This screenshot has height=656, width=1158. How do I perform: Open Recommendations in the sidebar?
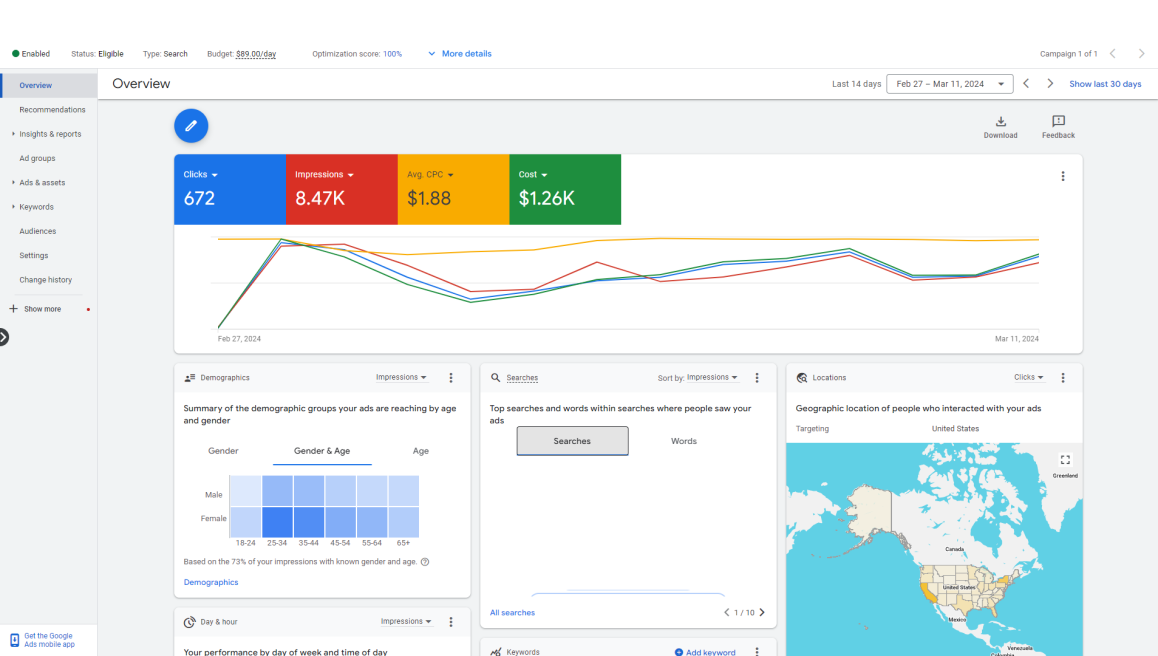(x=52, y=109)
